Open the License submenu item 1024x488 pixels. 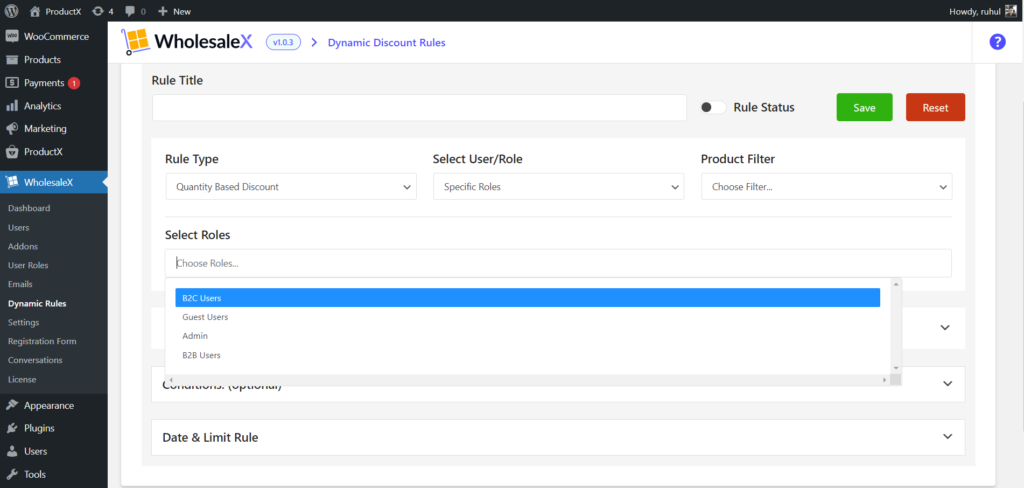22,379
